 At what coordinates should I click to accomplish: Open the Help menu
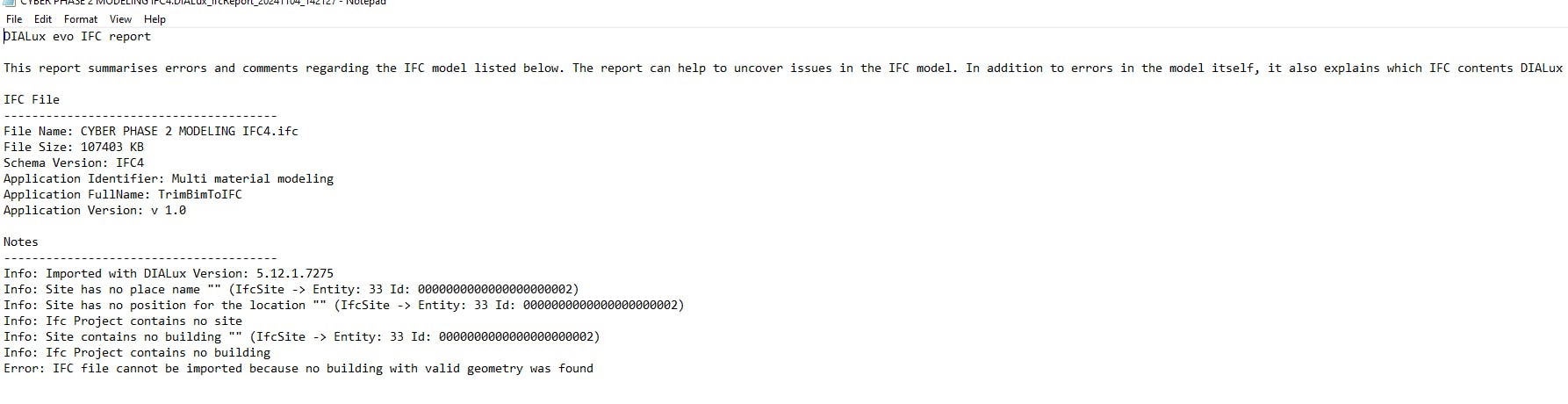point(155,19)
